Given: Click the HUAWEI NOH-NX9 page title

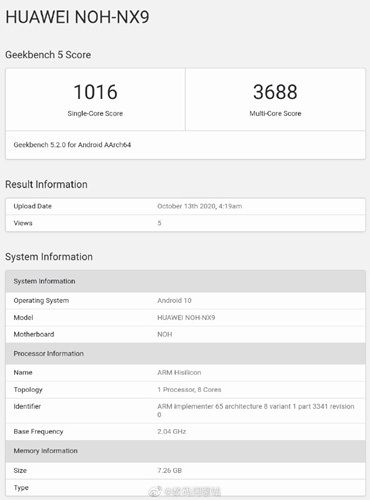Looking at the screenshot, I should [x=77, y=17].
